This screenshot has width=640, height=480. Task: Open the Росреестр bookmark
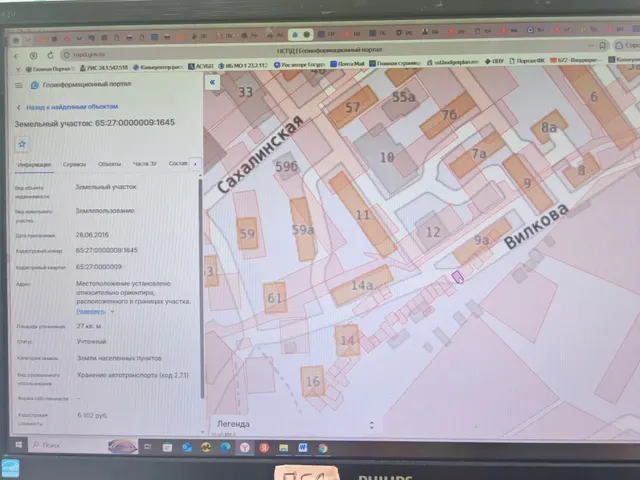coord(299,64)
